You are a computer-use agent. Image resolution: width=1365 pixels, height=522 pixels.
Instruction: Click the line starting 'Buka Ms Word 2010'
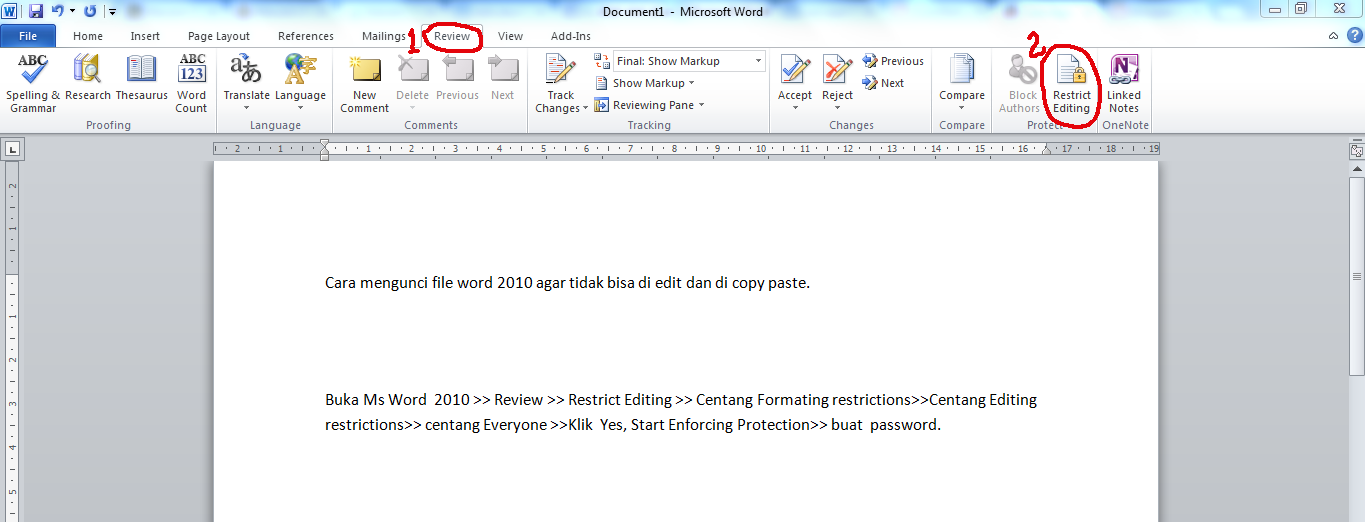tap(681, 400)
